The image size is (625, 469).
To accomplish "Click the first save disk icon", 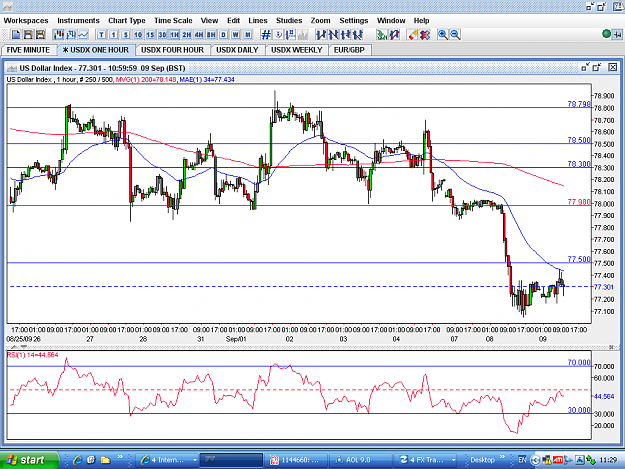I will [x=28, y=35].
